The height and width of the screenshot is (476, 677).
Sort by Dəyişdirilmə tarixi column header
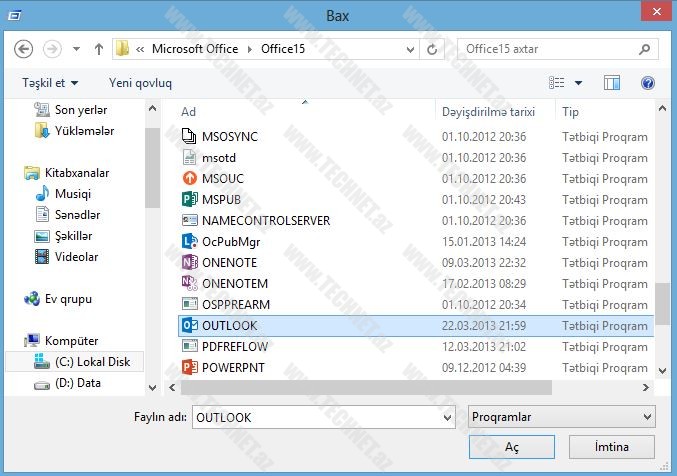coord(489,112)
